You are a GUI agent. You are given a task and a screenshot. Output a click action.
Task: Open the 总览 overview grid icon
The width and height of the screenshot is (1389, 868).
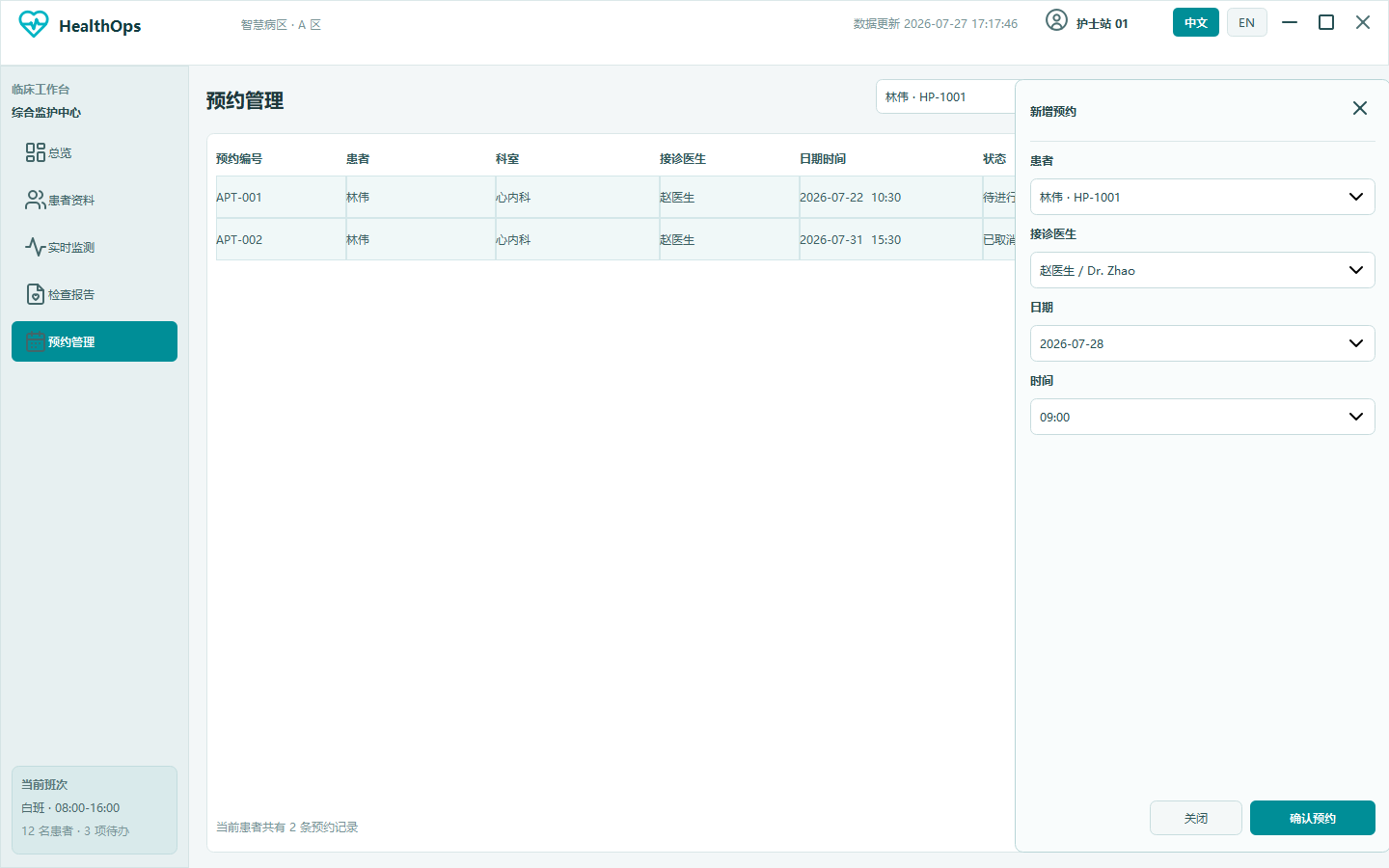(x=36, y=152)
